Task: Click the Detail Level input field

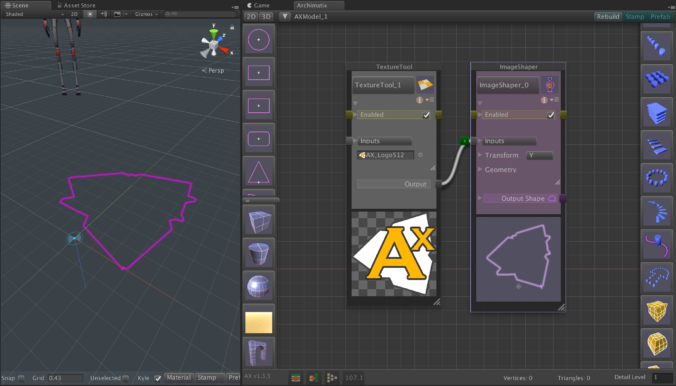Action: [662, 377]
